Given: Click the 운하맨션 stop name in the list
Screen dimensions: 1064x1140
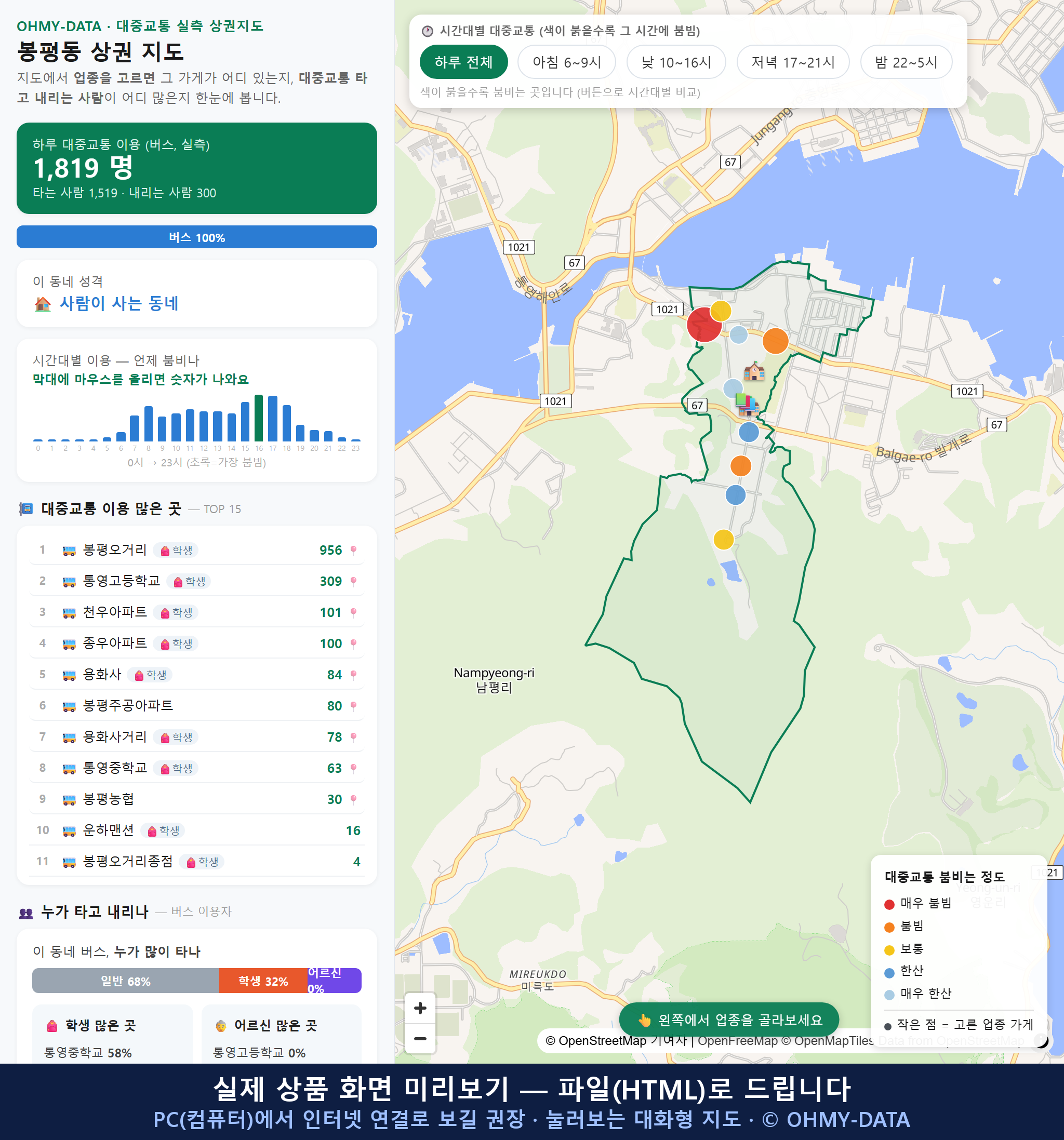Looking at the screenshot, I should point(109,830).
